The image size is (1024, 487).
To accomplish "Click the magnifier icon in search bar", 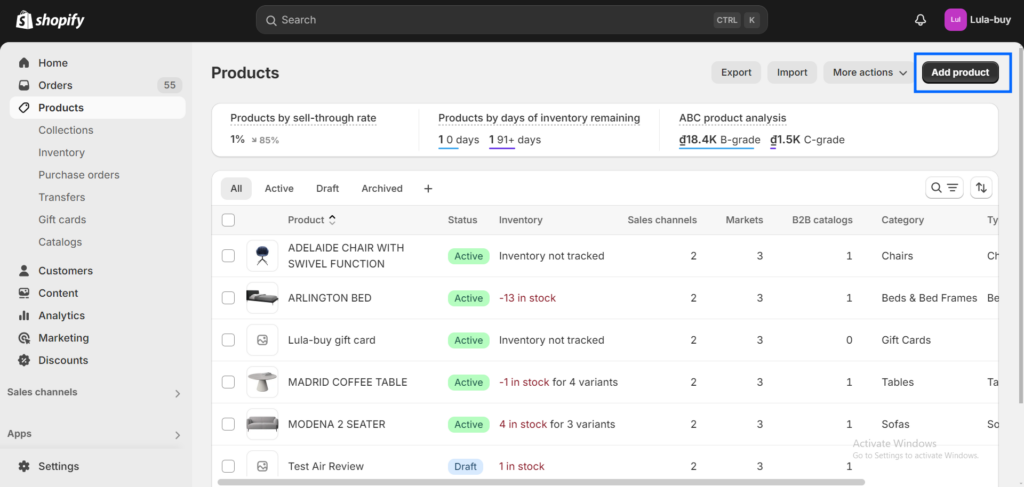I will 271,20.
